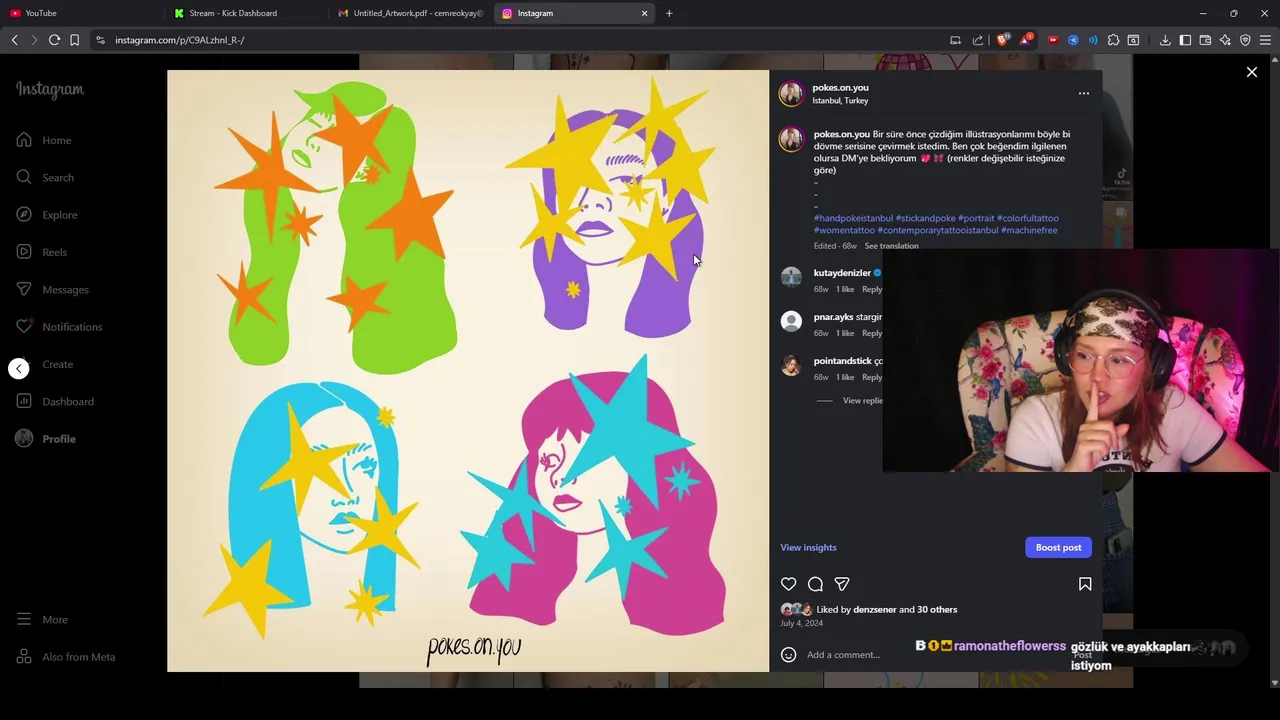Viewport: 1280px width, 720px height.
Task: Click View insights link
Action: (808, 547)
